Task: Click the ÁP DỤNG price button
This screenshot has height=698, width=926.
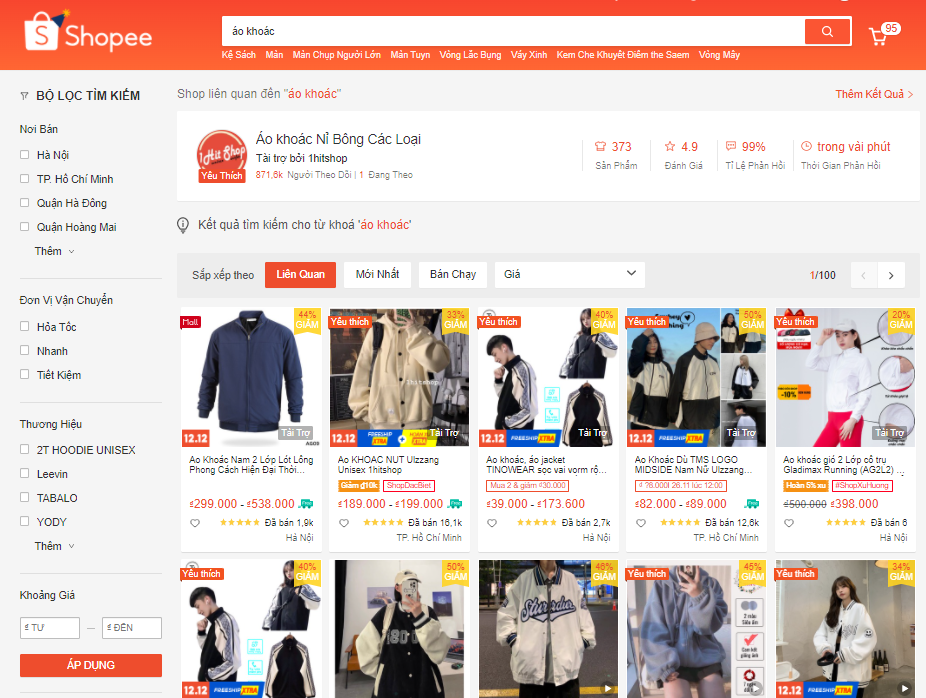Action: (x=91, y=665)
